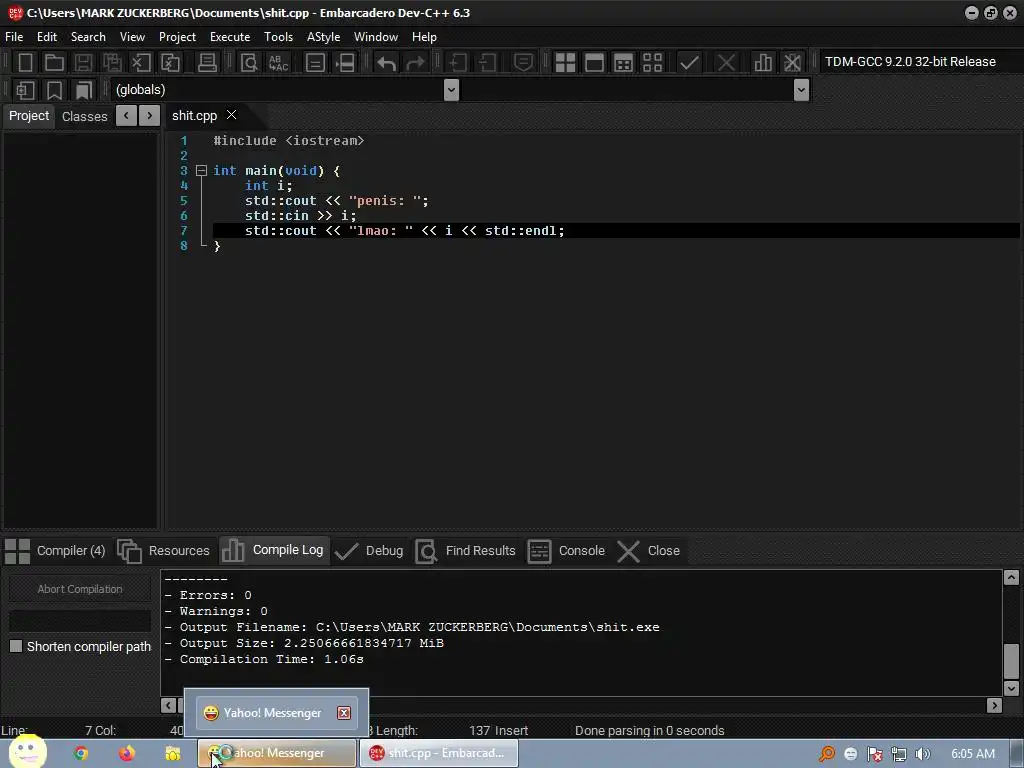Viewport: 1024px width, 768px height.
Task: Print the file with the printer icon
Action: [x=207, y=63]
